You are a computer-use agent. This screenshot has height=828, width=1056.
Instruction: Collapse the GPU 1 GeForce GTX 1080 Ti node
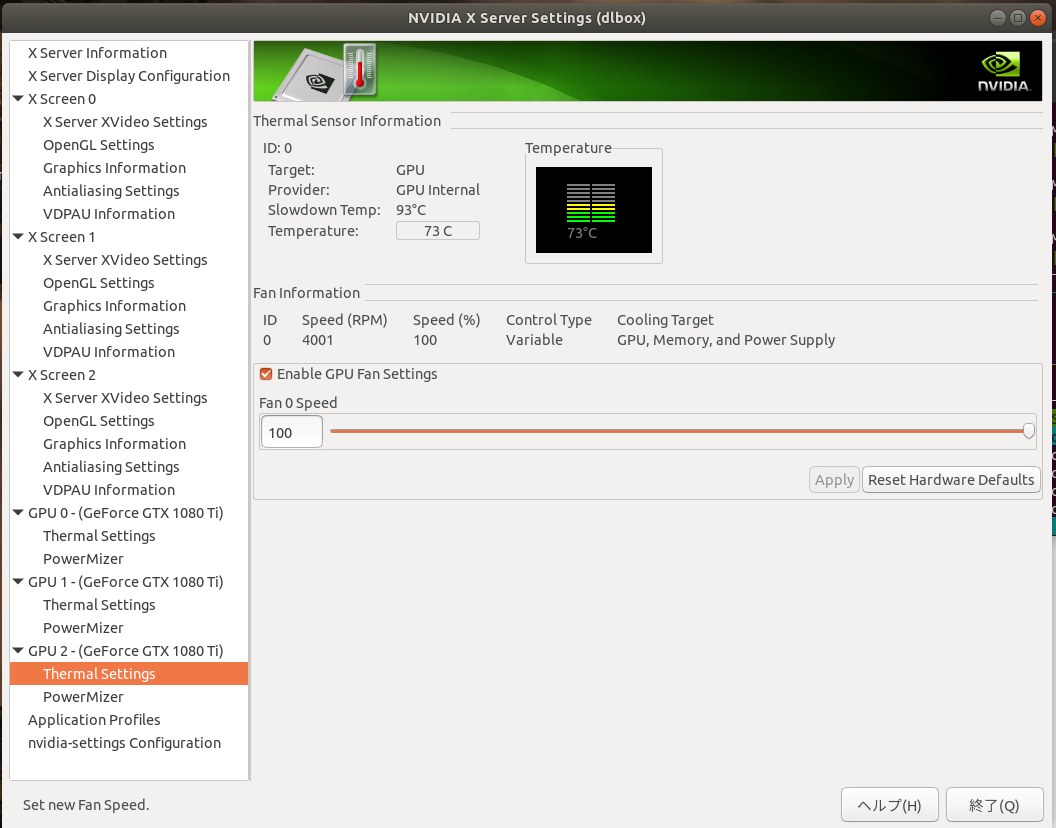pyautogui.click(x=18, y=581)
